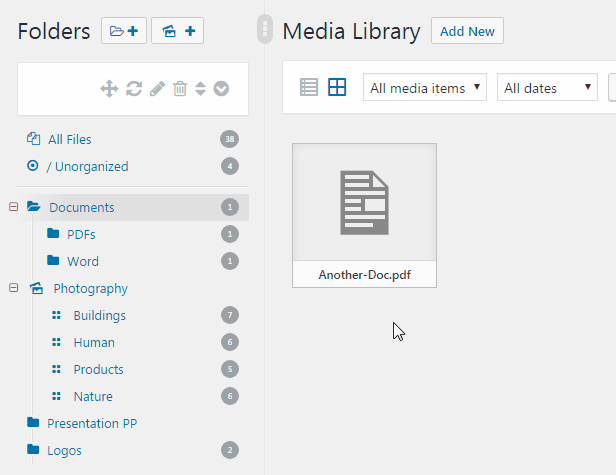Select the Buildings gallery
This screenshot has width=616, height=475.
pos(100,315)
